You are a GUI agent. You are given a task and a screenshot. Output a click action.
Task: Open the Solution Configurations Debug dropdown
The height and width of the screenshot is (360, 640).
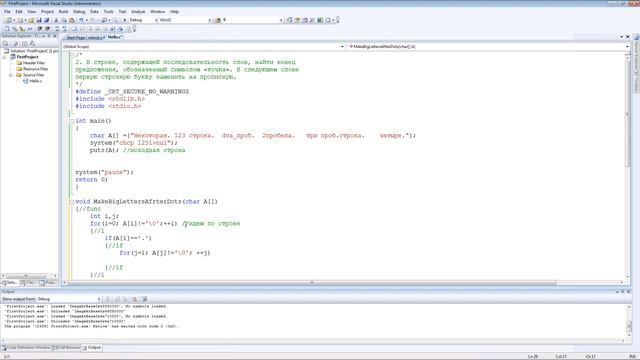[156, 20]
